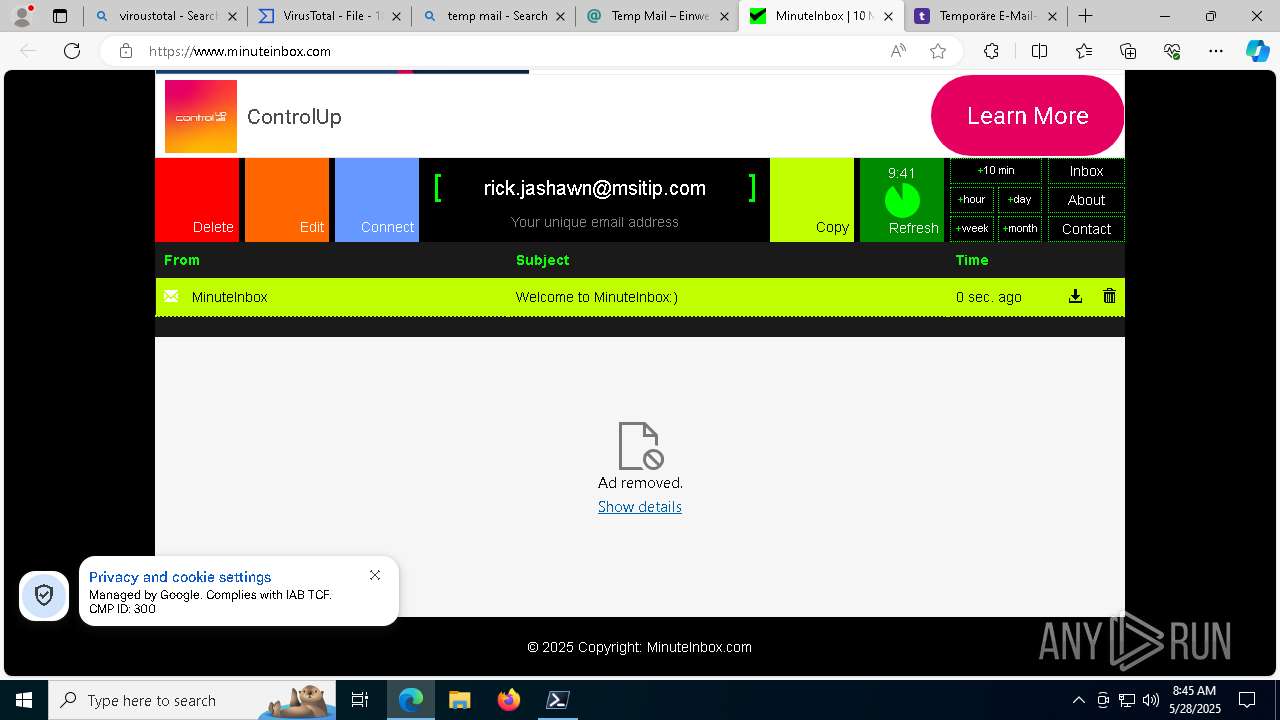Extend mailbox by +day

[1020, 200]
